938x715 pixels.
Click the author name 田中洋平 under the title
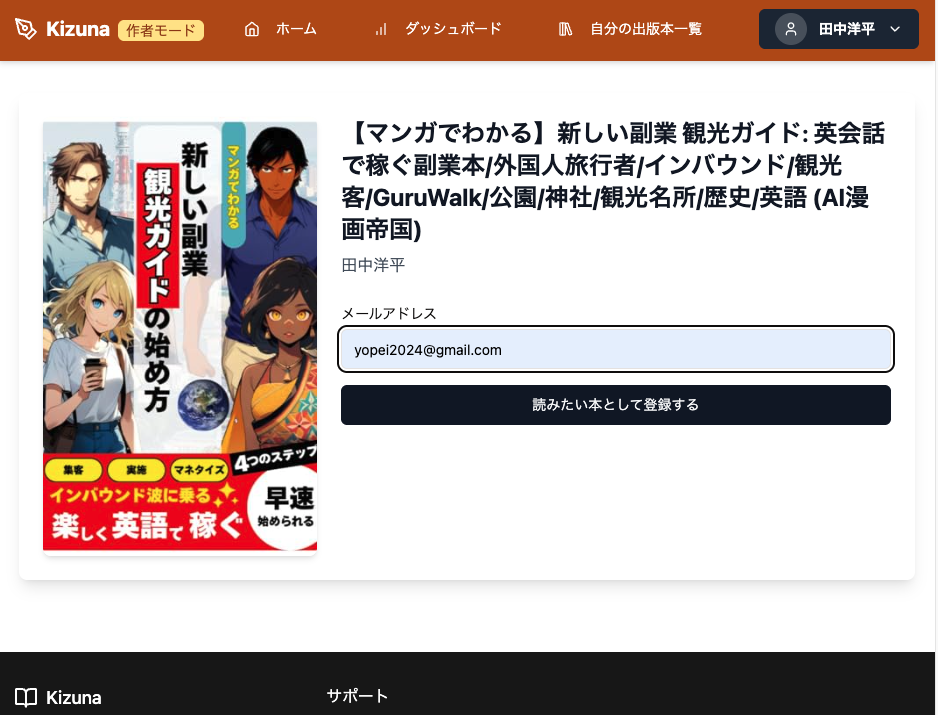(373, 265)
